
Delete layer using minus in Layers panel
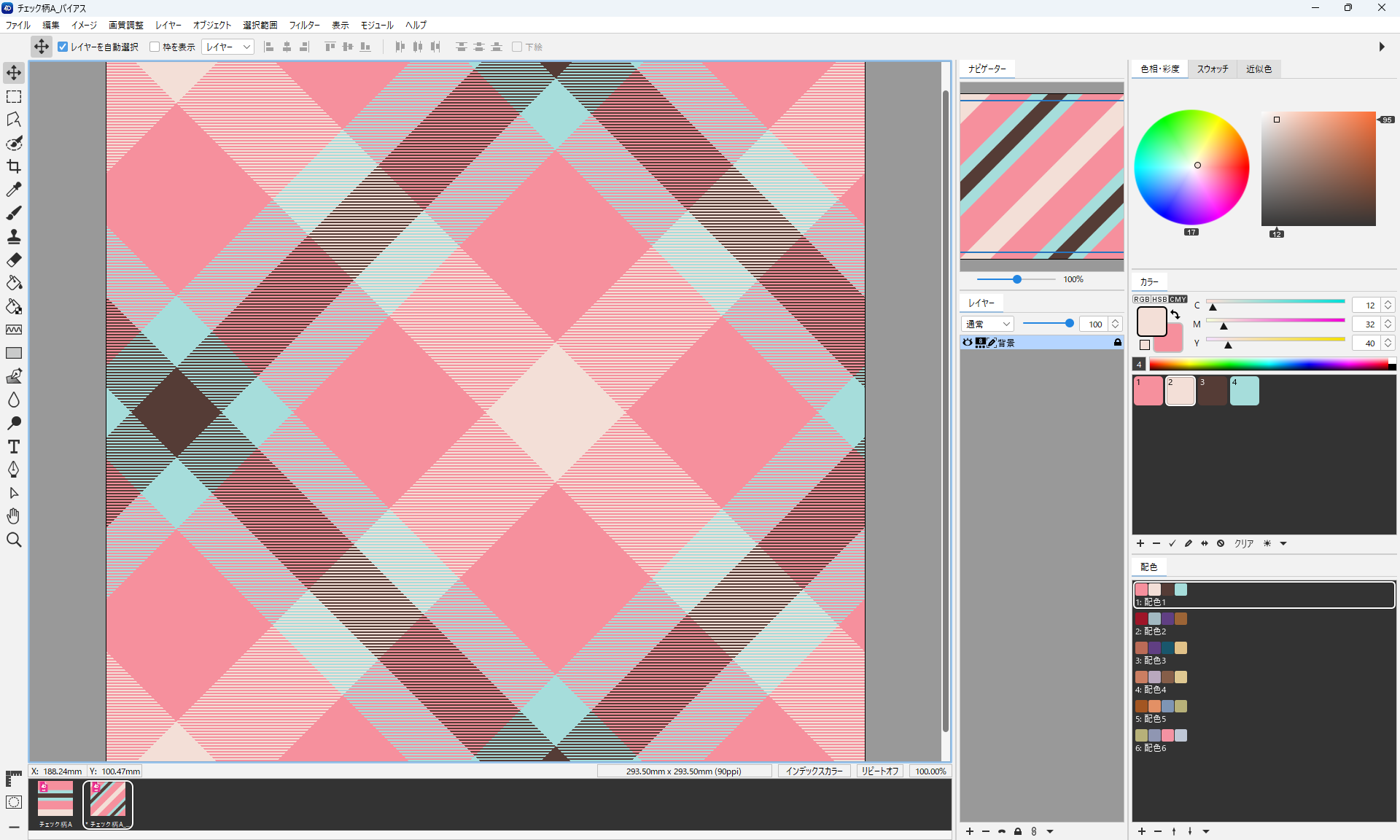[x=986, y=831]
